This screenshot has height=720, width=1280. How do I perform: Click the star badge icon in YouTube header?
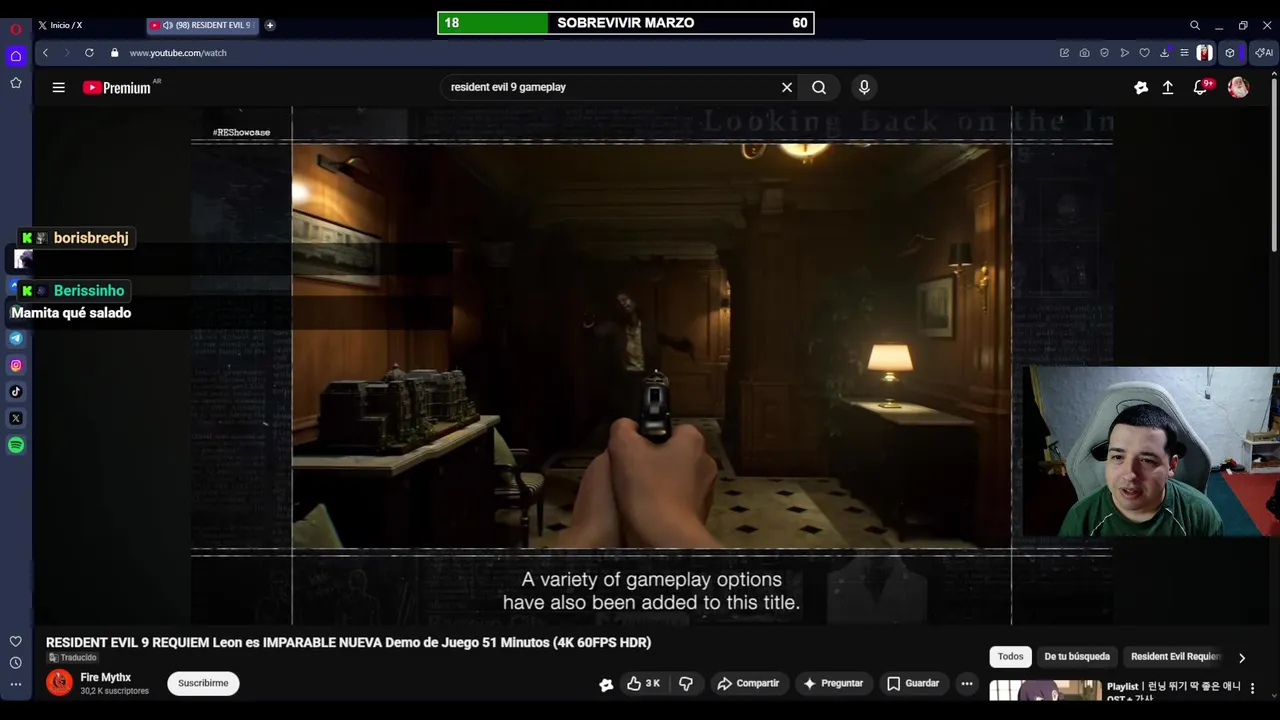point(1141,88)
